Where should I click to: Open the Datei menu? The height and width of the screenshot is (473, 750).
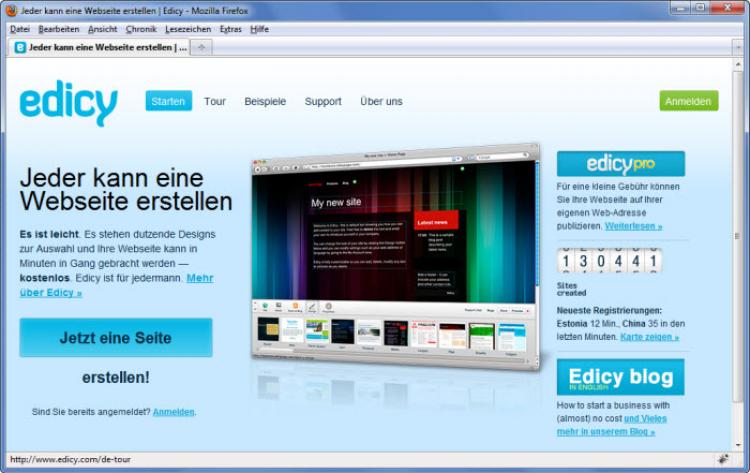coord(19,29)
